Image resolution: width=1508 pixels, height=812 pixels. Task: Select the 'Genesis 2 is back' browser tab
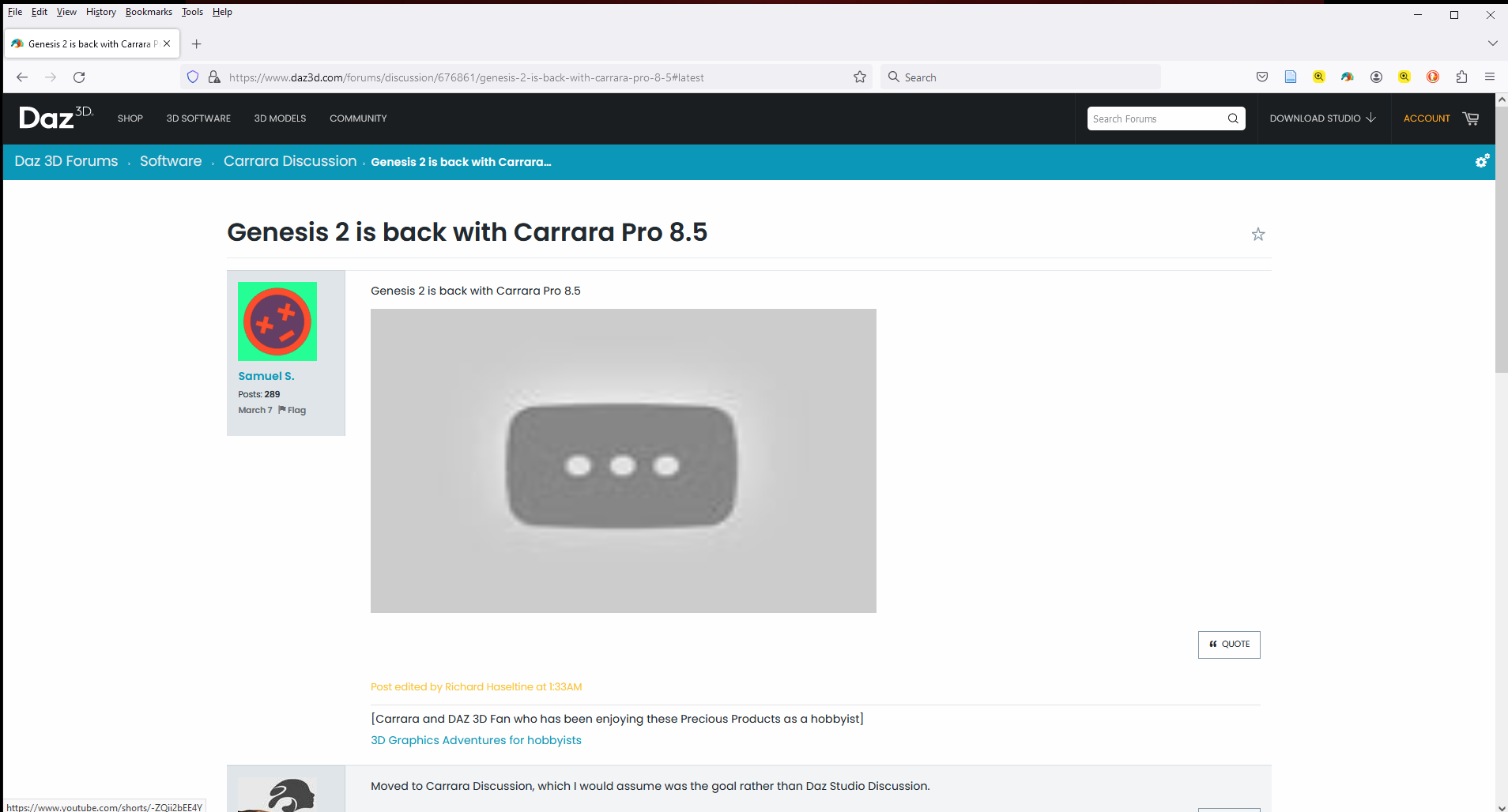coord(92,43)
